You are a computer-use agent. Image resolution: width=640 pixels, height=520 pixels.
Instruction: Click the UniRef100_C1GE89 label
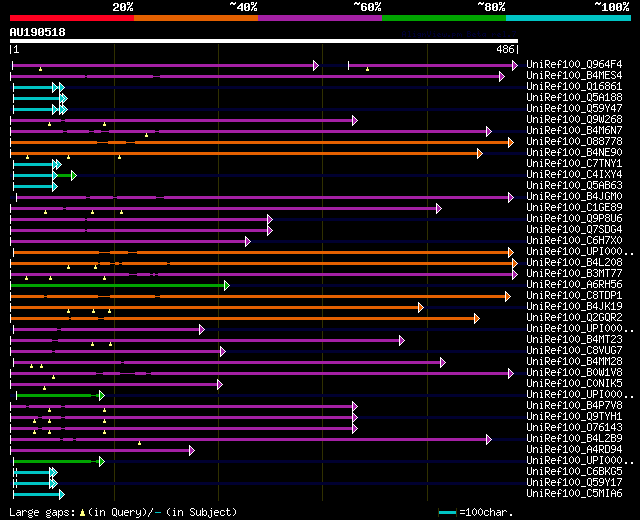[574, 208]
